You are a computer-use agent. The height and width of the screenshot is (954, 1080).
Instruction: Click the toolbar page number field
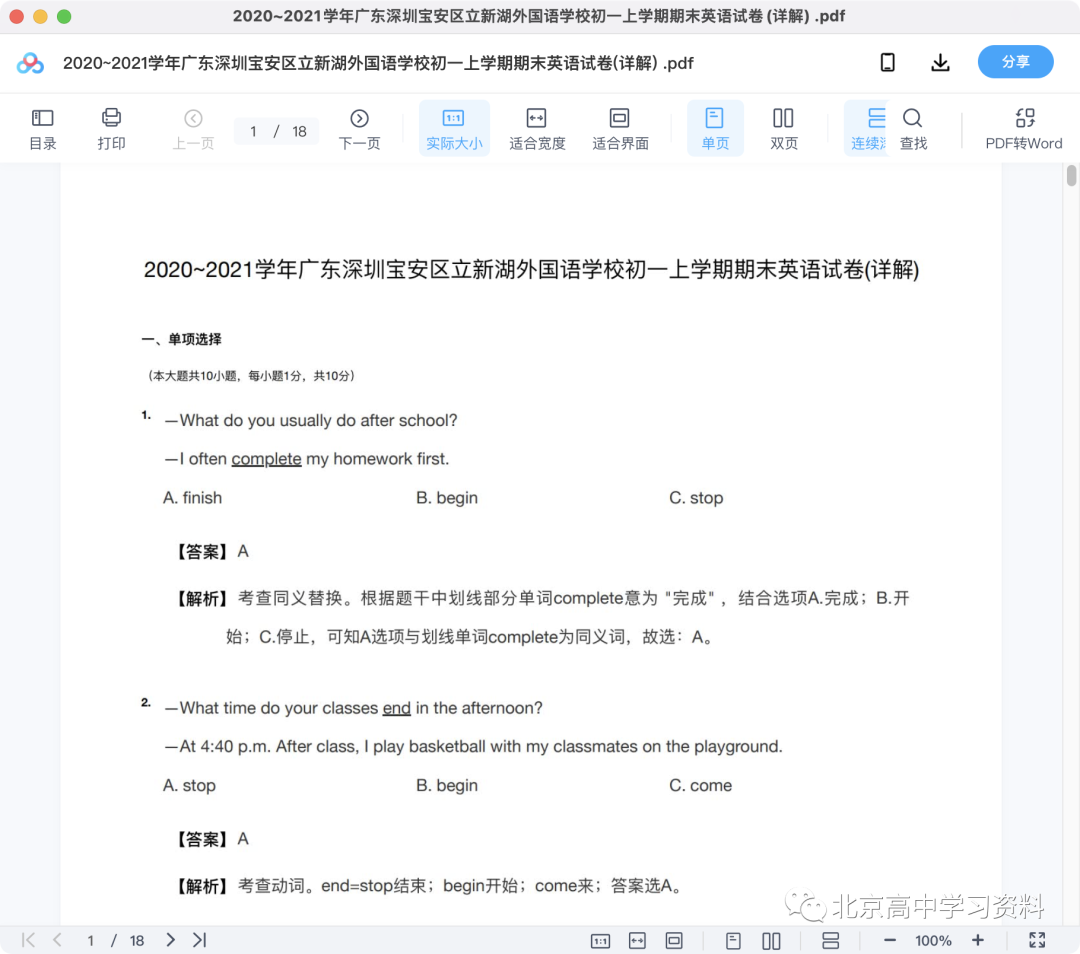click(253, 132)
